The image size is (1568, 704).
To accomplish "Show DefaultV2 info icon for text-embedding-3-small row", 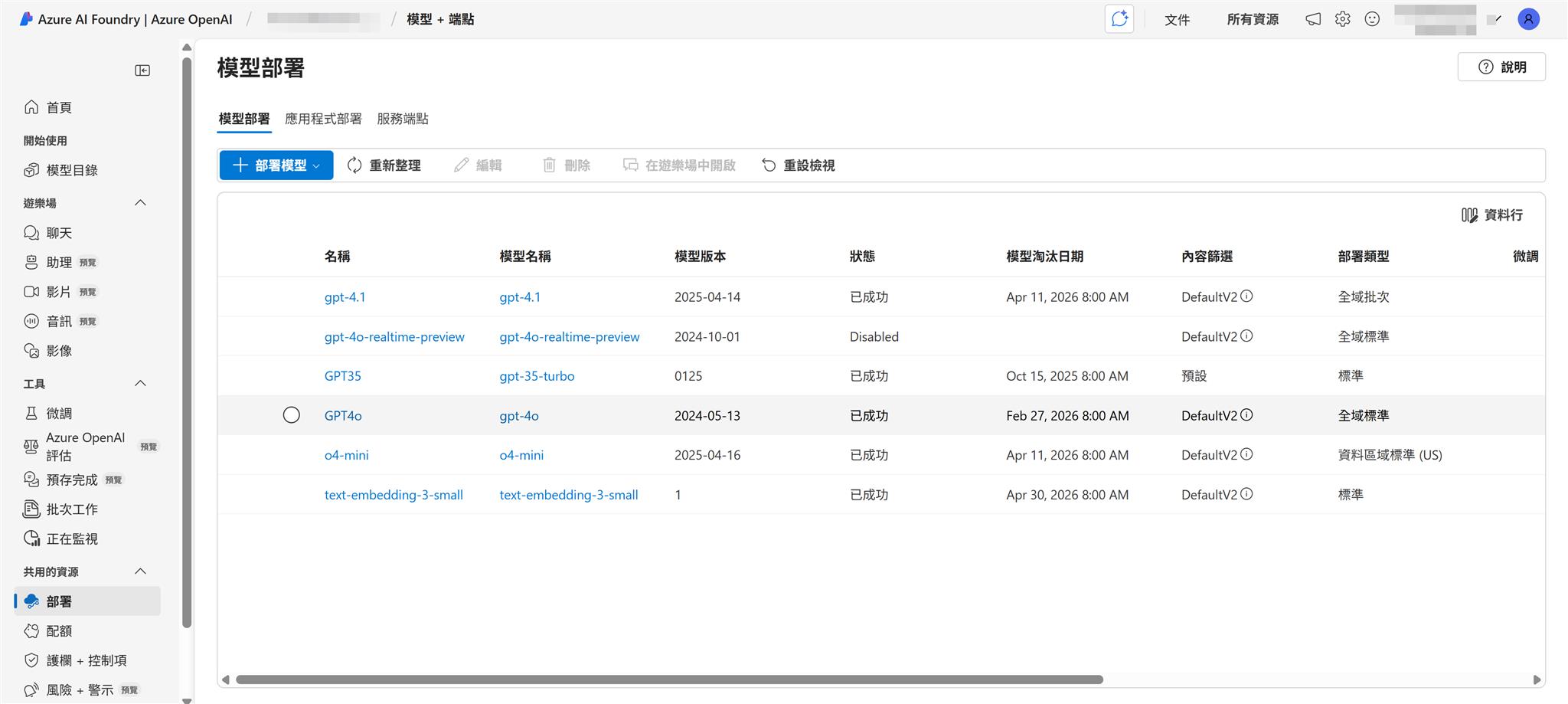I will tap(1246, 495).
